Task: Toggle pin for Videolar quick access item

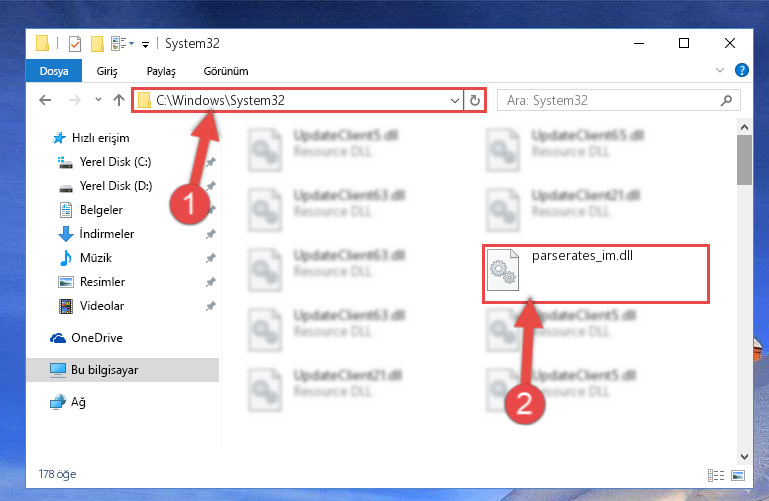Action: [x=211, y=306]
